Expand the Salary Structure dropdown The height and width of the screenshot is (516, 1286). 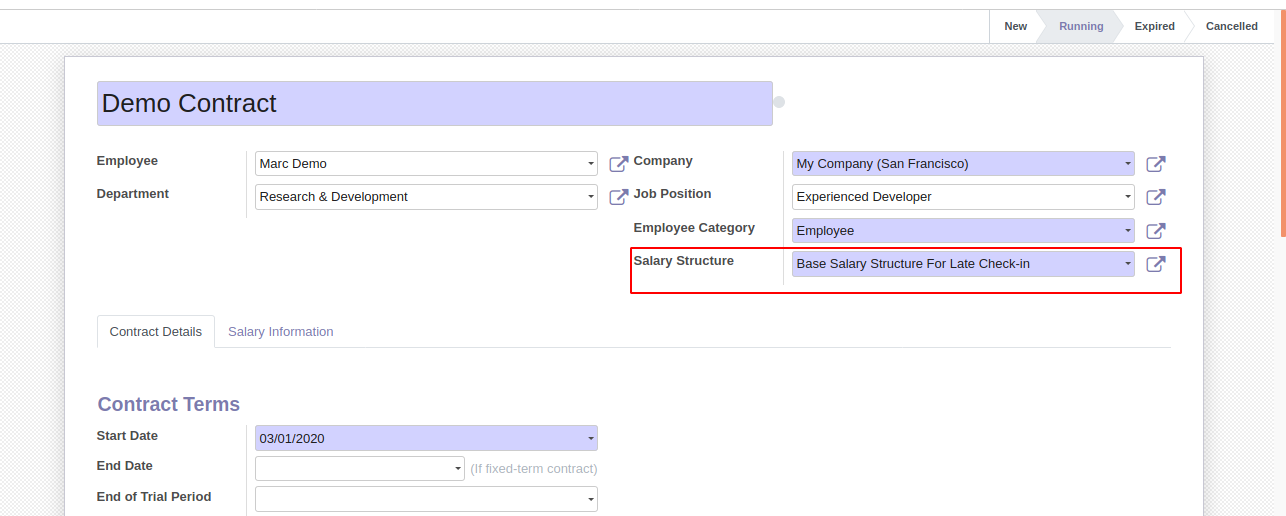1127,264
